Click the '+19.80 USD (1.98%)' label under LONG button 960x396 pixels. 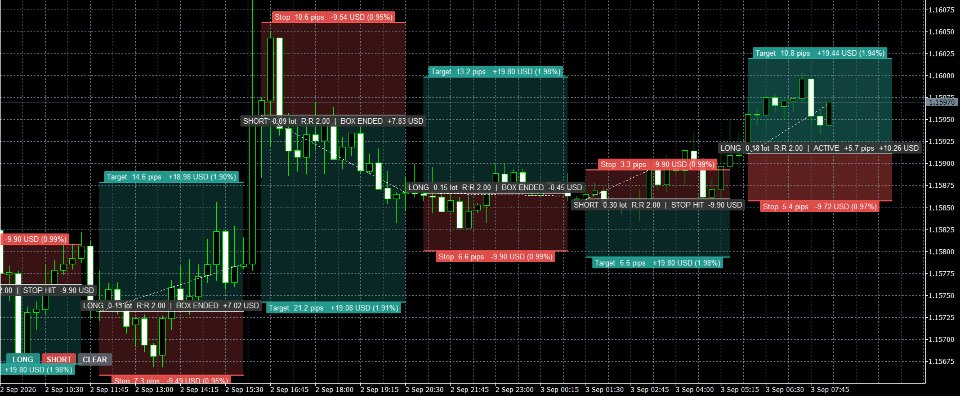38,370
